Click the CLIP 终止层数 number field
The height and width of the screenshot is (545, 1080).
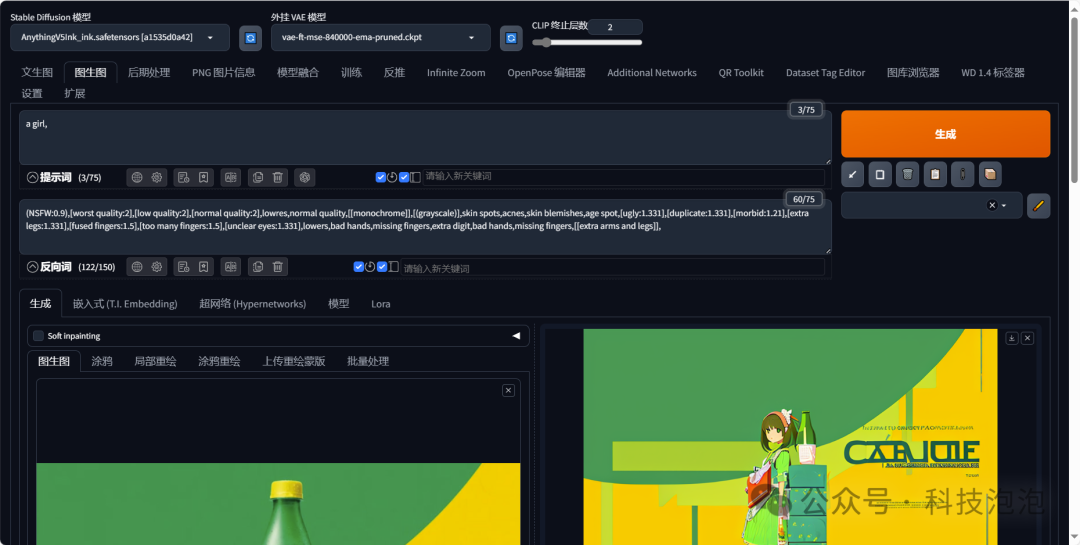click(x=615, y=27)
